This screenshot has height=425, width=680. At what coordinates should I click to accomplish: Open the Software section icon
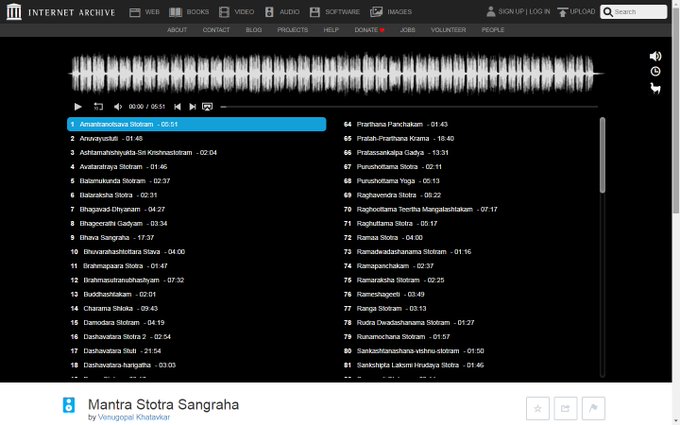point(315,12)
